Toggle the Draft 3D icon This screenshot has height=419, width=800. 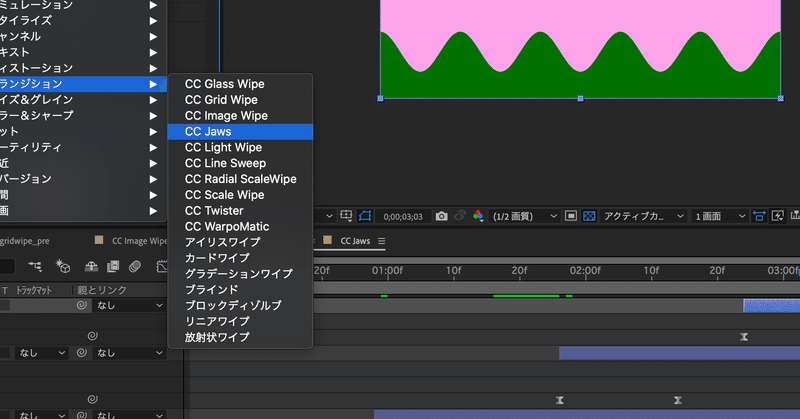point(63,266)
